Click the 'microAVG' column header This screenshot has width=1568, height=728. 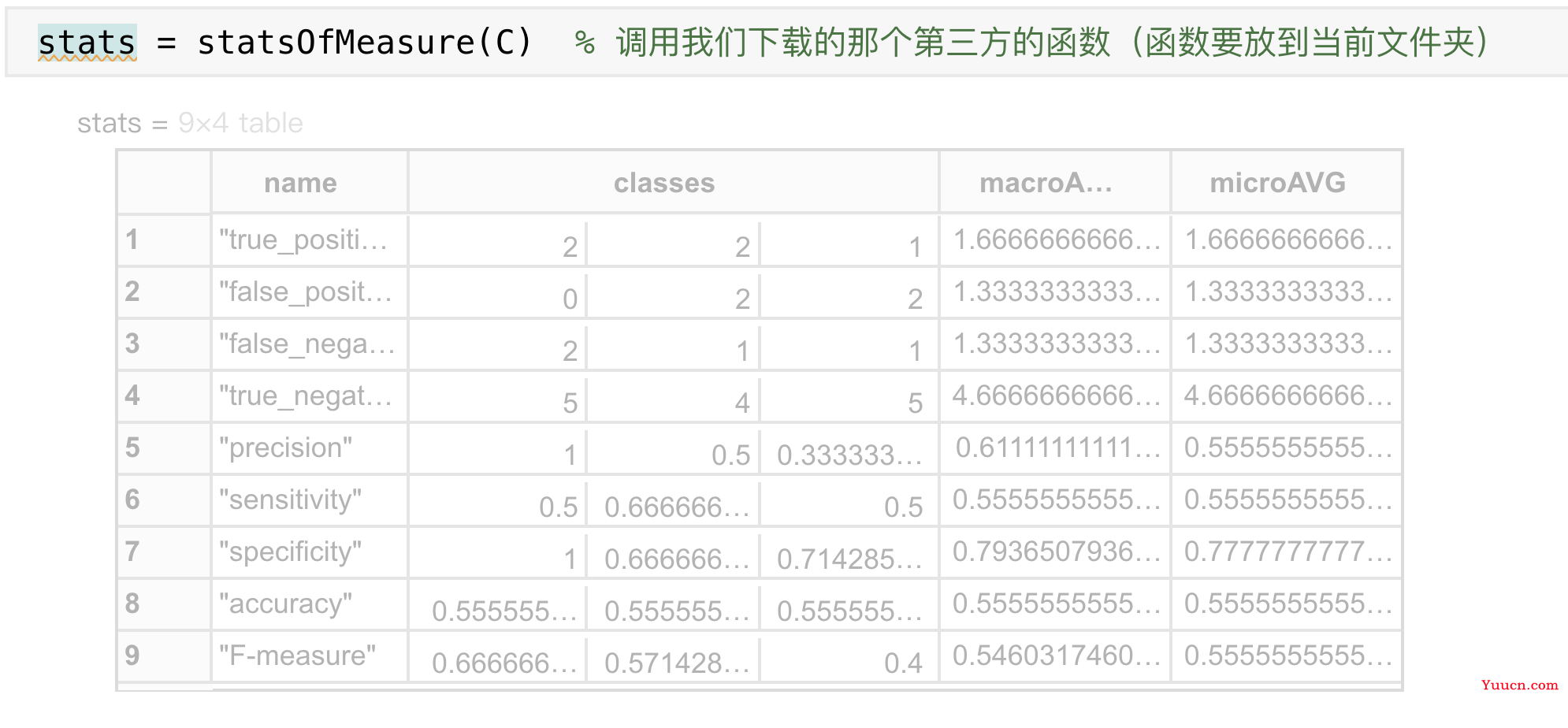1286,183
